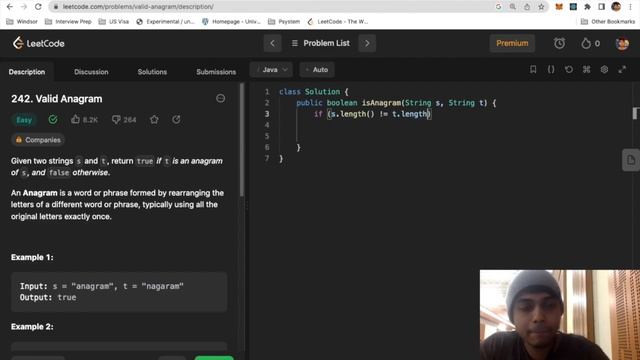
Task: Click the feedback circle icon near title
Action: [220, 98]
